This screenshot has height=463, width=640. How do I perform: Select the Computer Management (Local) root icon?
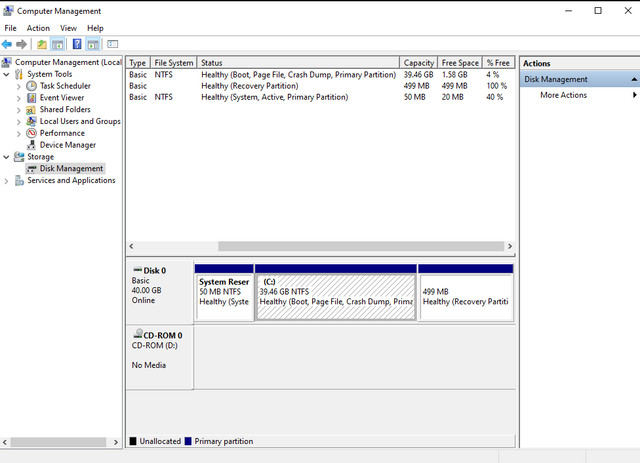[7, 62]
